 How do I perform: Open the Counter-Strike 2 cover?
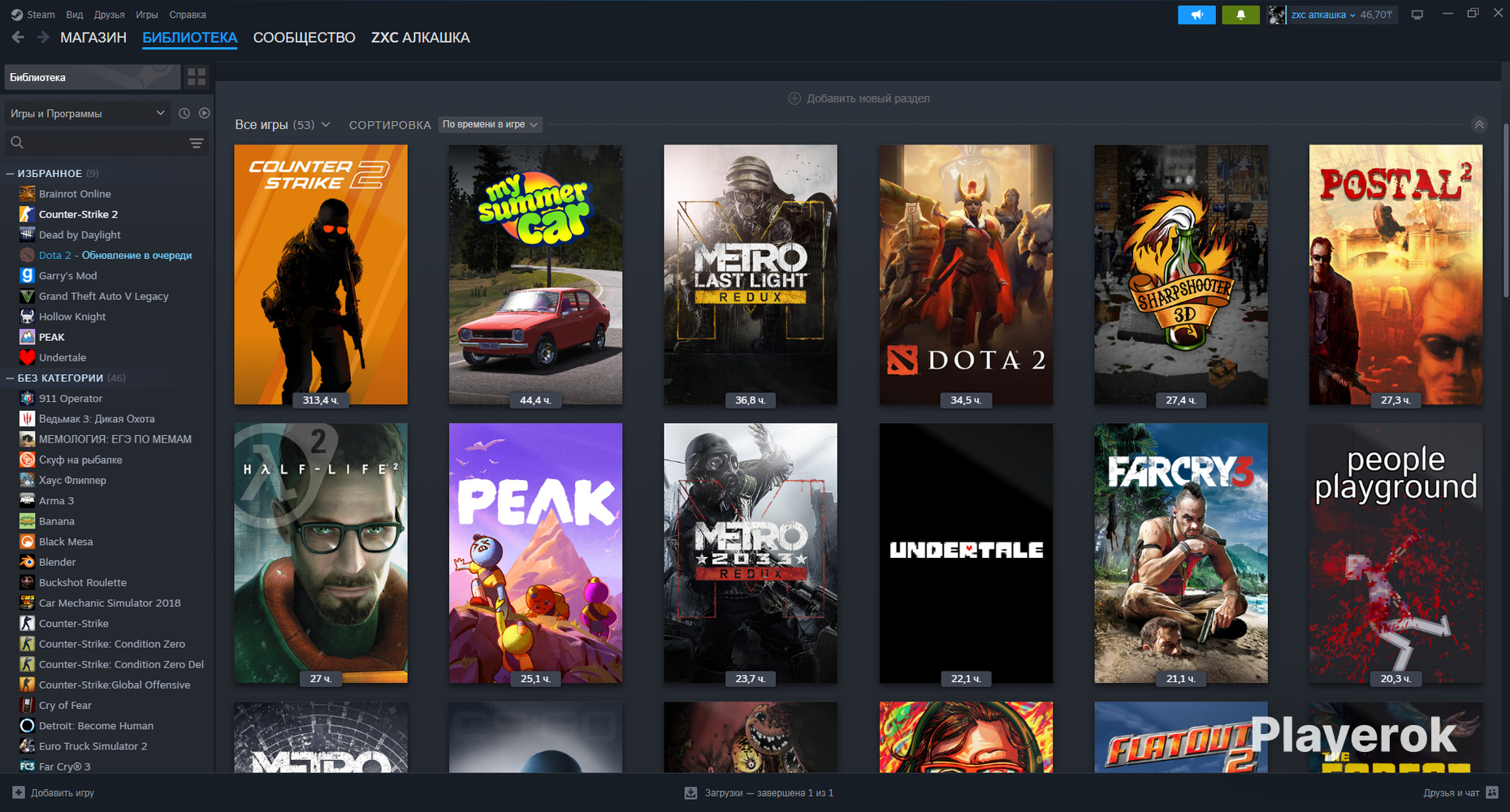point(321,274)
